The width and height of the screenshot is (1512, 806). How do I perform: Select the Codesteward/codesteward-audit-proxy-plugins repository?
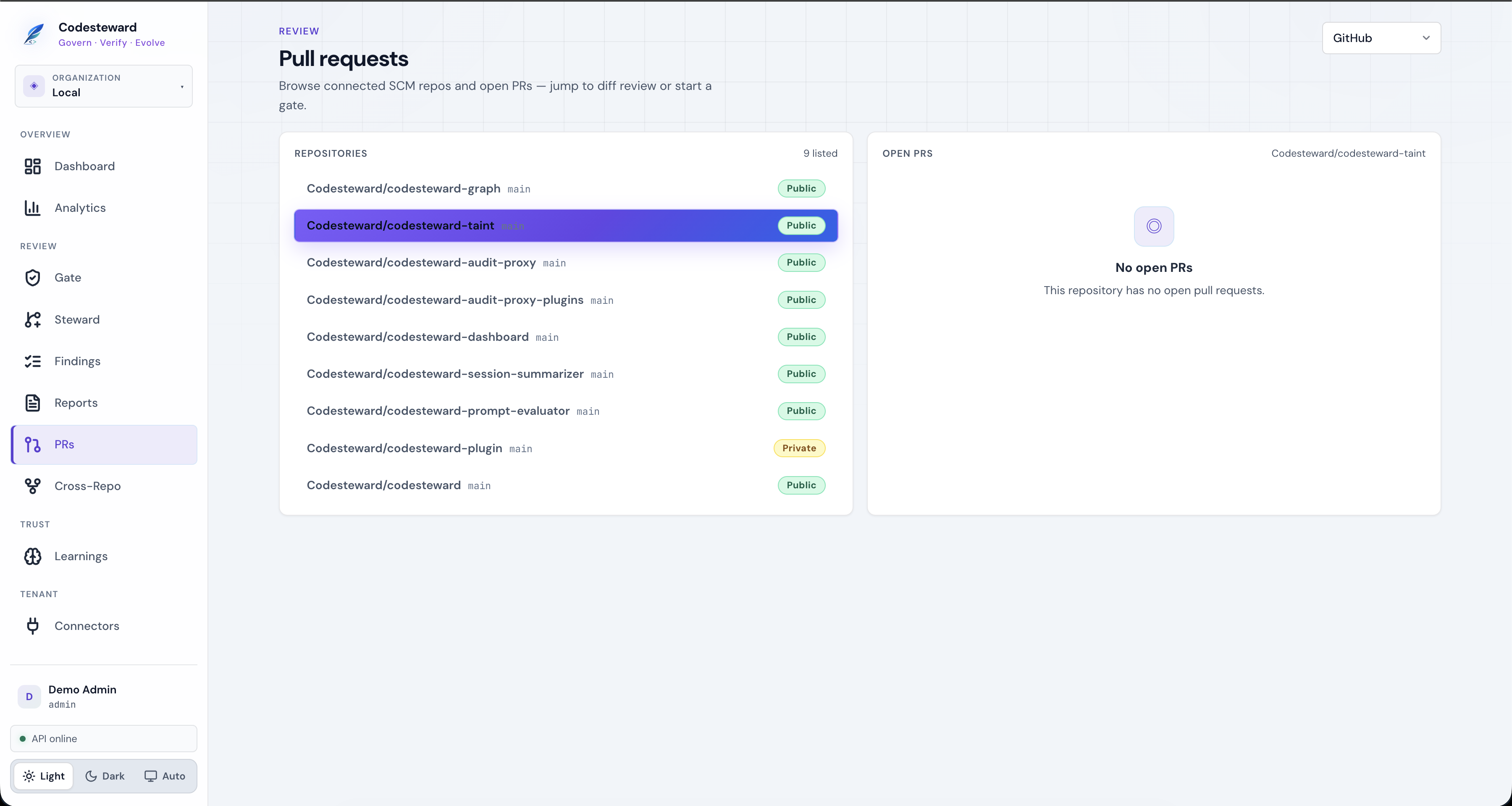click(x=566, y=300)
